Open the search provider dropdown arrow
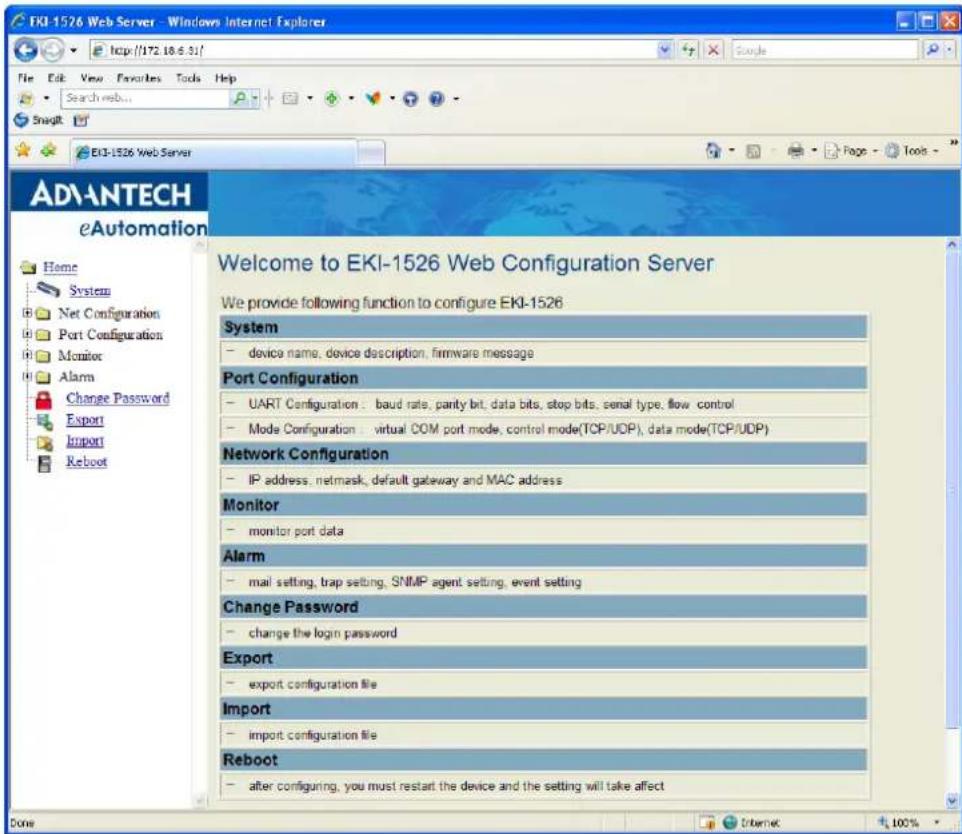Viewport: 962px width, 834px height. point(950,50)
